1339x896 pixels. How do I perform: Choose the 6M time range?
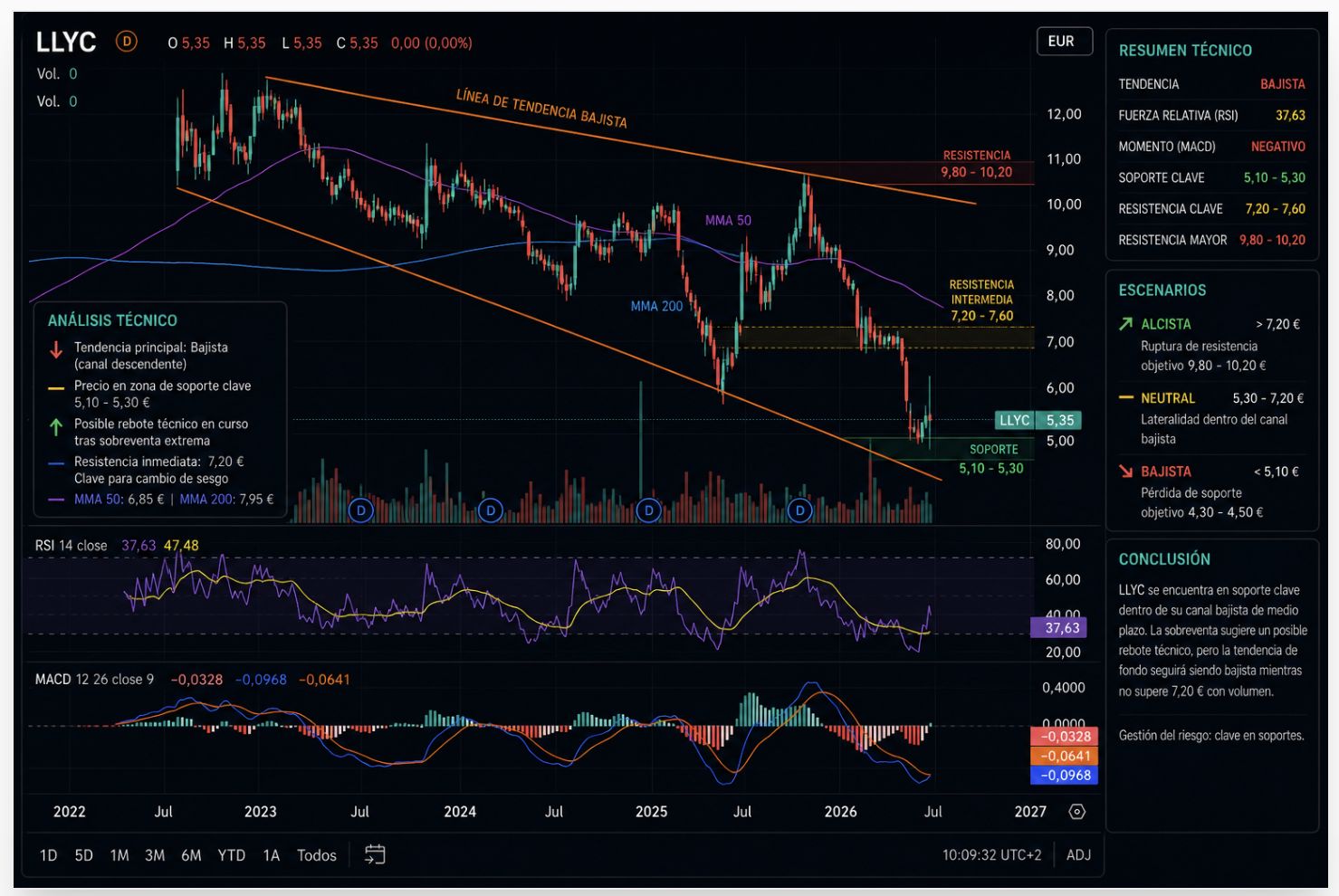click(x=191, y=855)
